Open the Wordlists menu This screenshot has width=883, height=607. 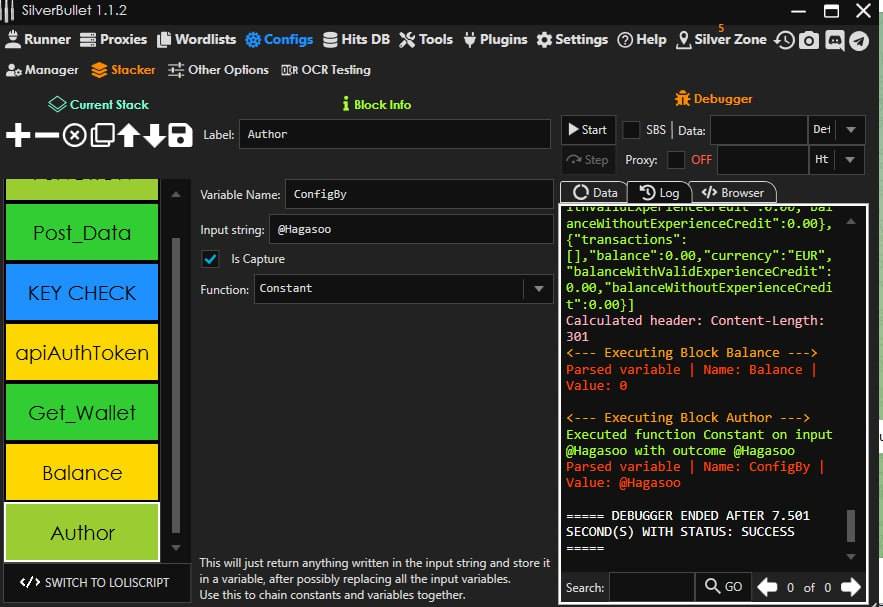coord(195,40)
